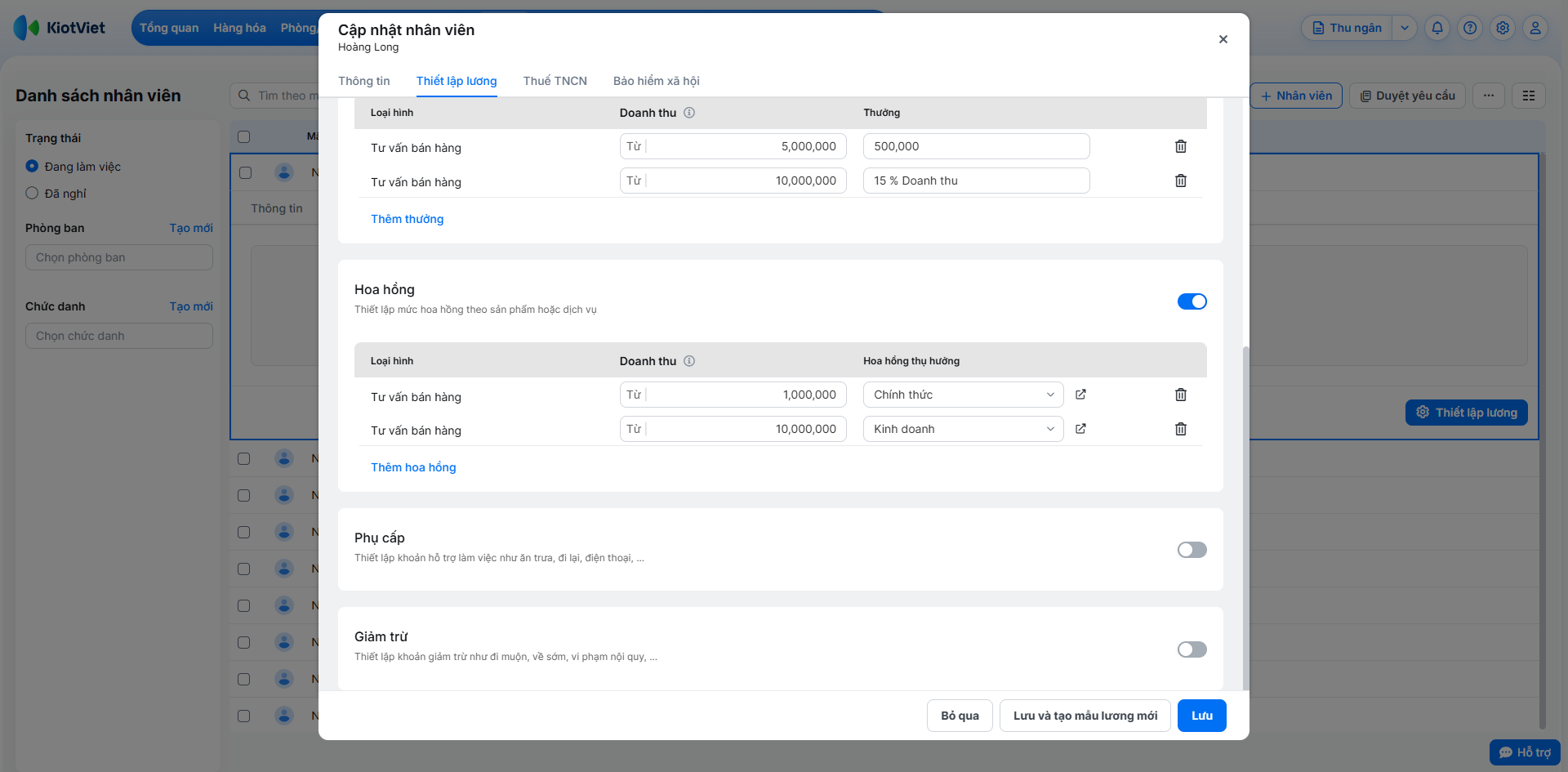Close the Cập nhật nhân viên dialog
Viewport: 1568px width, 772px height.
(x=1223, y=39)
